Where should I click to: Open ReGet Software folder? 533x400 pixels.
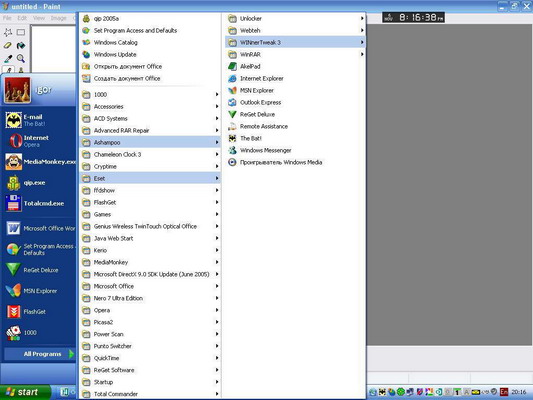150,370
